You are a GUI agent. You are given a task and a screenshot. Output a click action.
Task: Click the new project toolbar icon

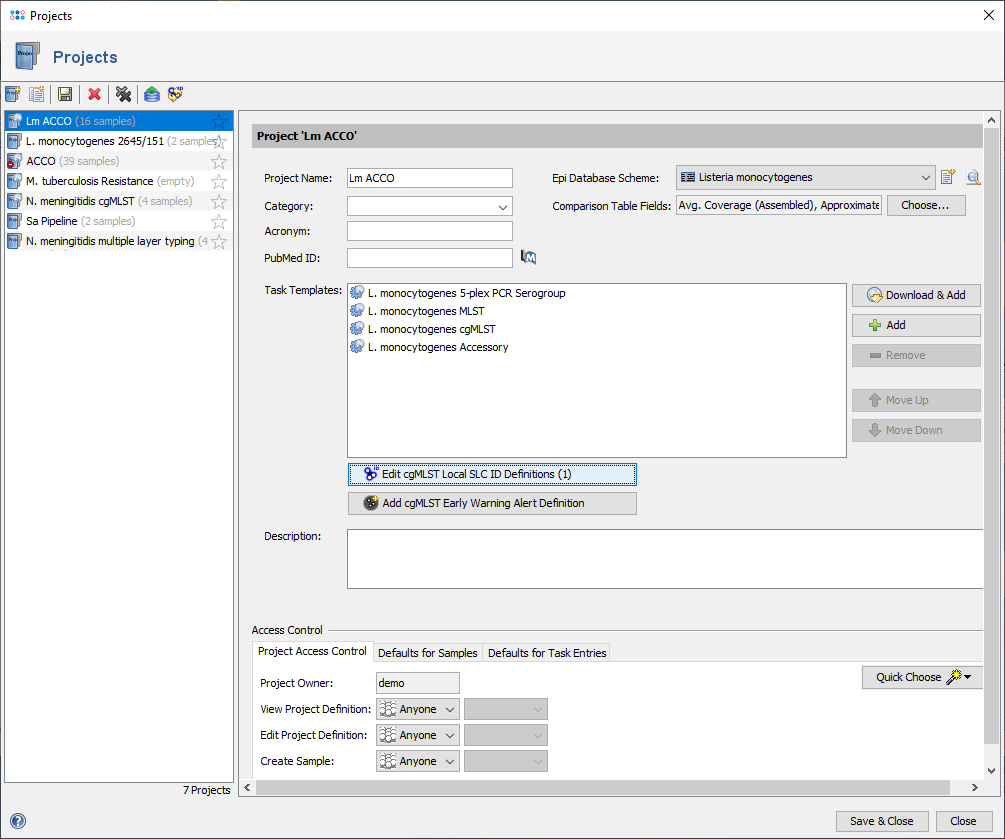click(x=13, y=94)
